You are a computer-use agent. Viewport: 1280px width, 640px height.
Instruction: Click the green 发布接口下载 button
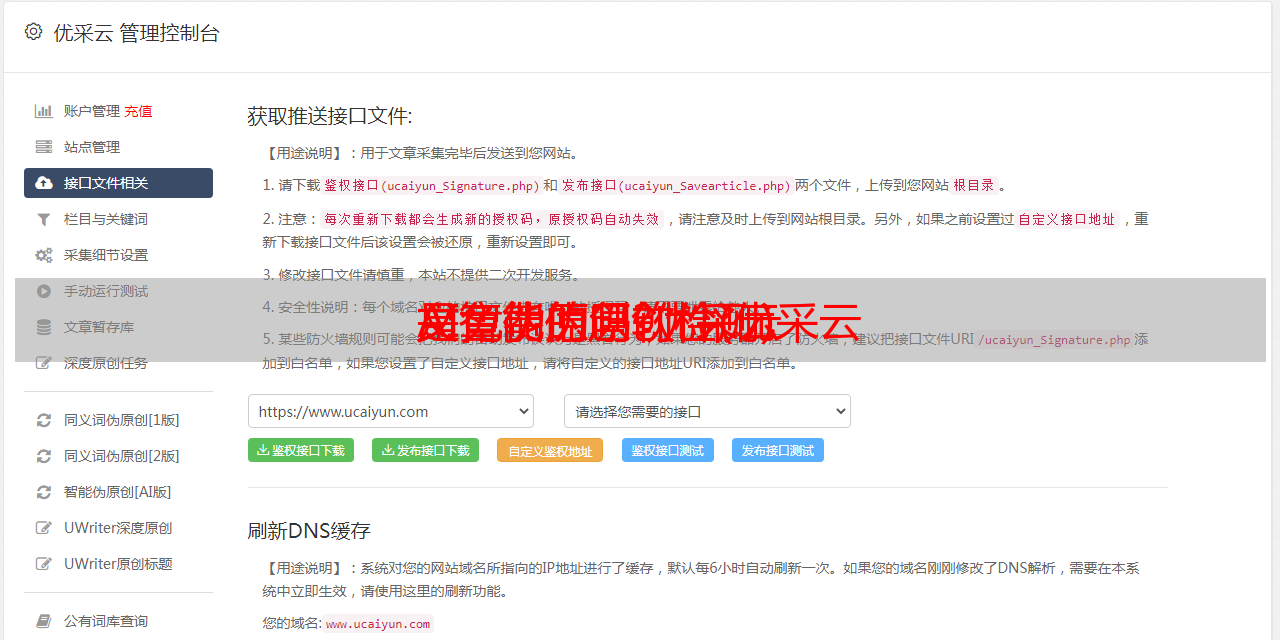pos(426,450)
